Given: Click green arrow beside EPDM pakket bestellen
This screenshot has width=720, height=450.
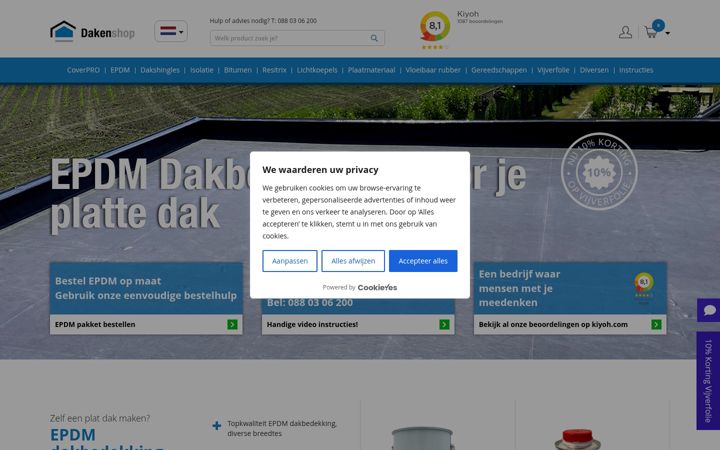Looking at the screenshot, I should point(232,325).
